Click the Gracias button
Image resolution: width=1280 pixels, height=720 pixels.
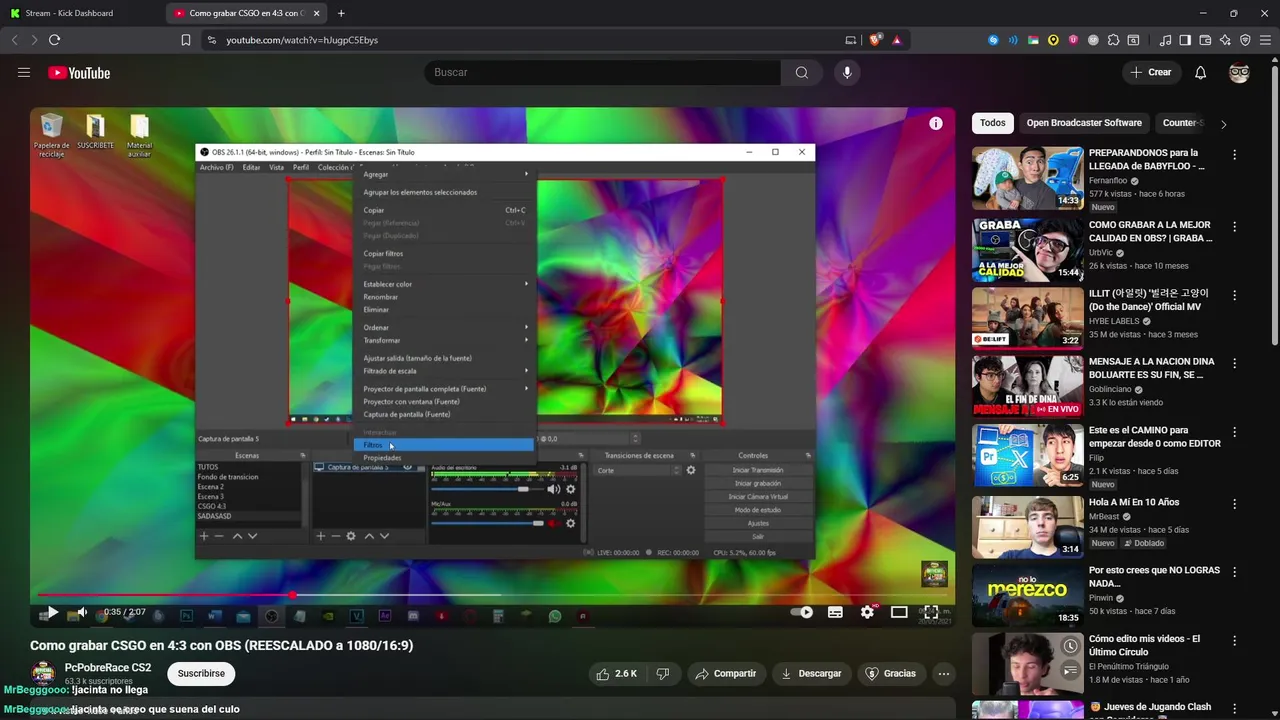pyautogui.click(x=890, y=674)
